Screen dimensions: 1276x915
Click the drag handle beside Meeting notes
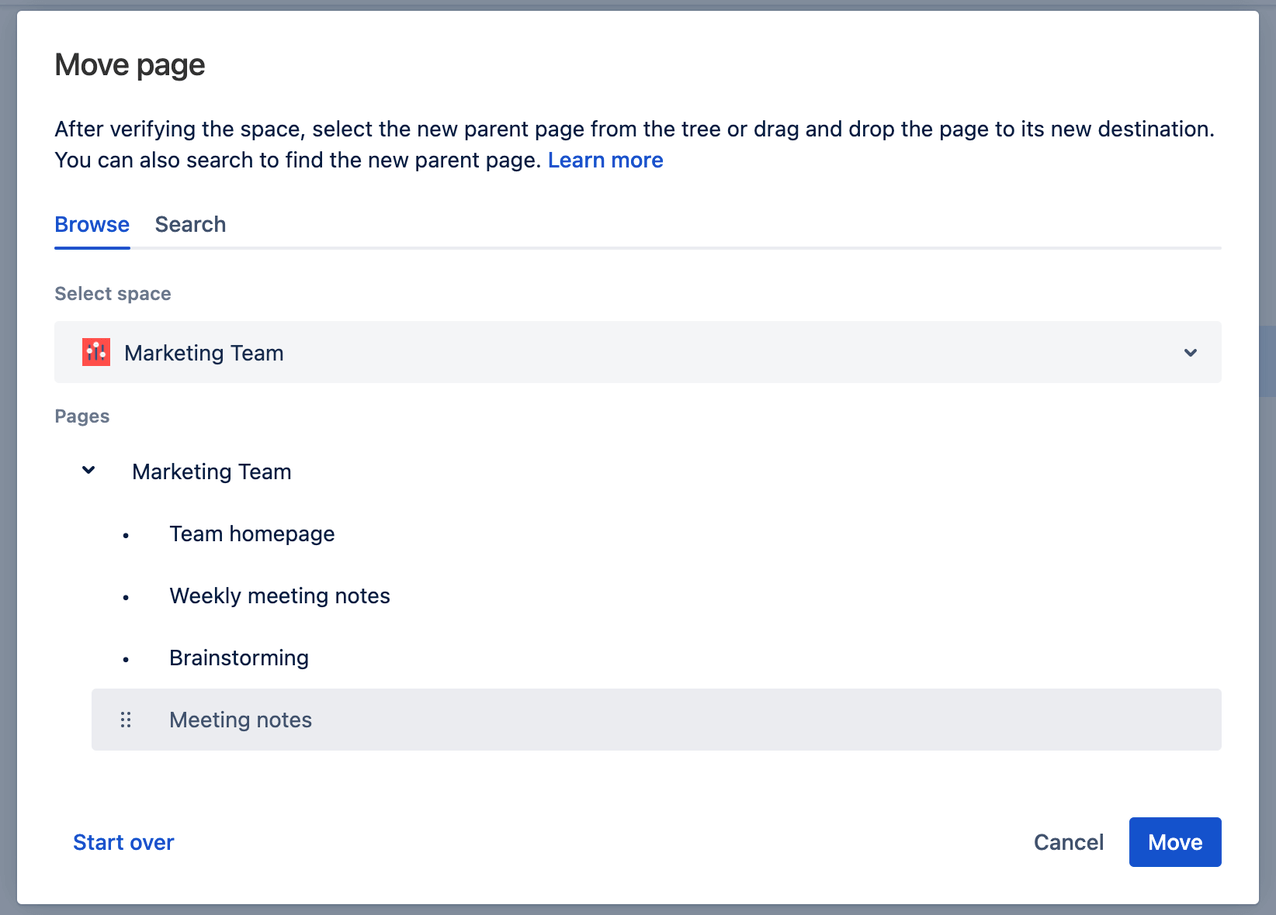(x=125, y=719)
